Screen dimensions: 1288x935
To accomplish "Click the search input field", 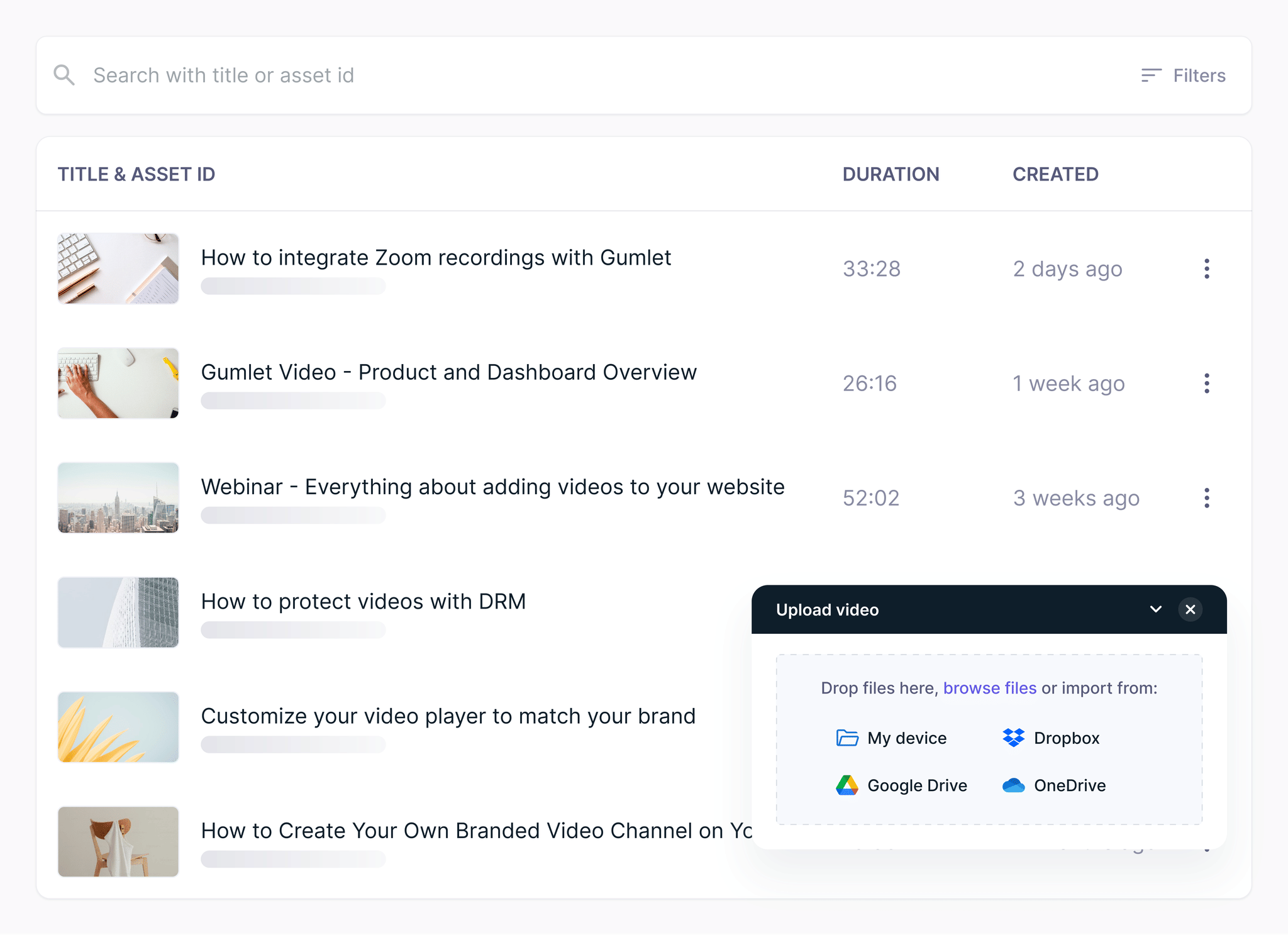I will click(377, 75).
